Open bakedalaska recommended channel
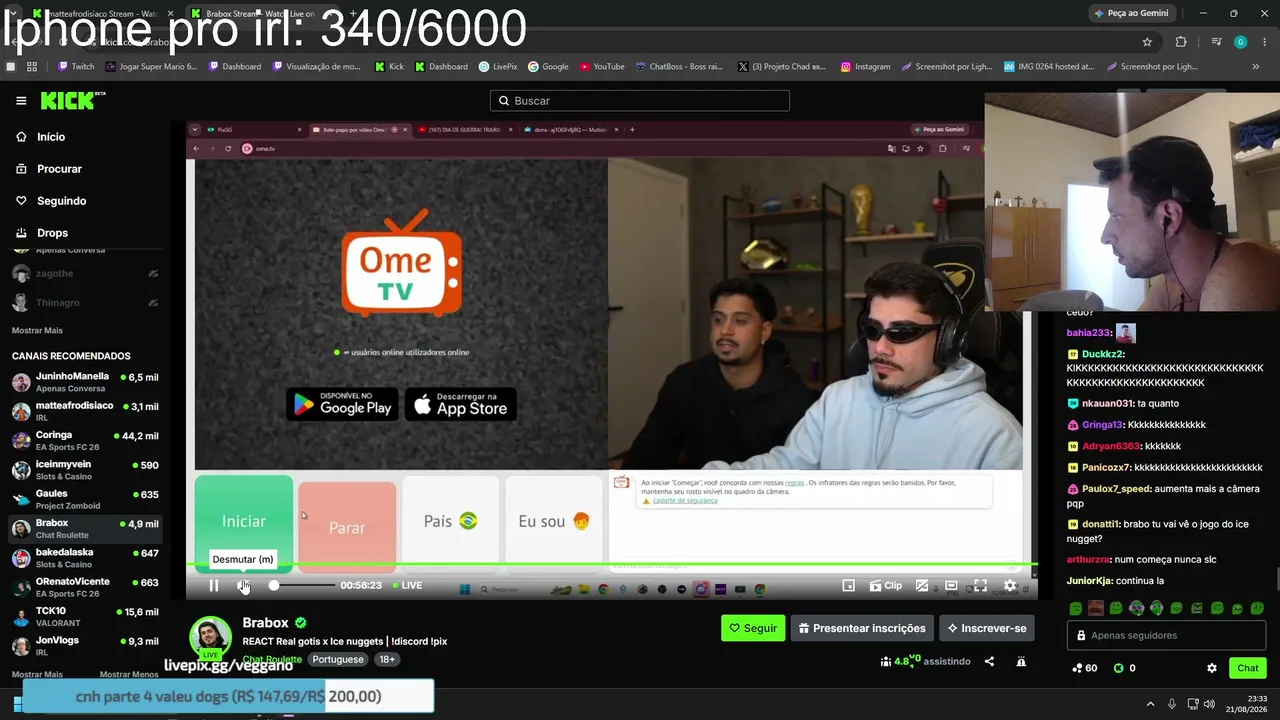The height and width of the screenshot is (720, 1280). click(x=85, y=558)
